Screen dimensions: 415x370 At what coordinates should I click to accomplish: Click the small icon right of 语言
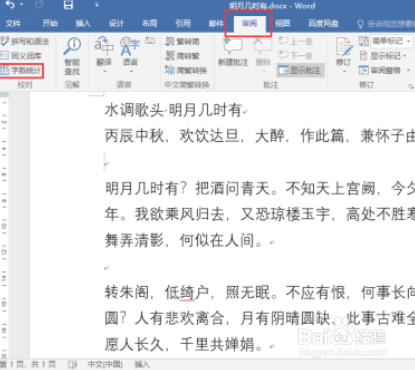(150, 41)
